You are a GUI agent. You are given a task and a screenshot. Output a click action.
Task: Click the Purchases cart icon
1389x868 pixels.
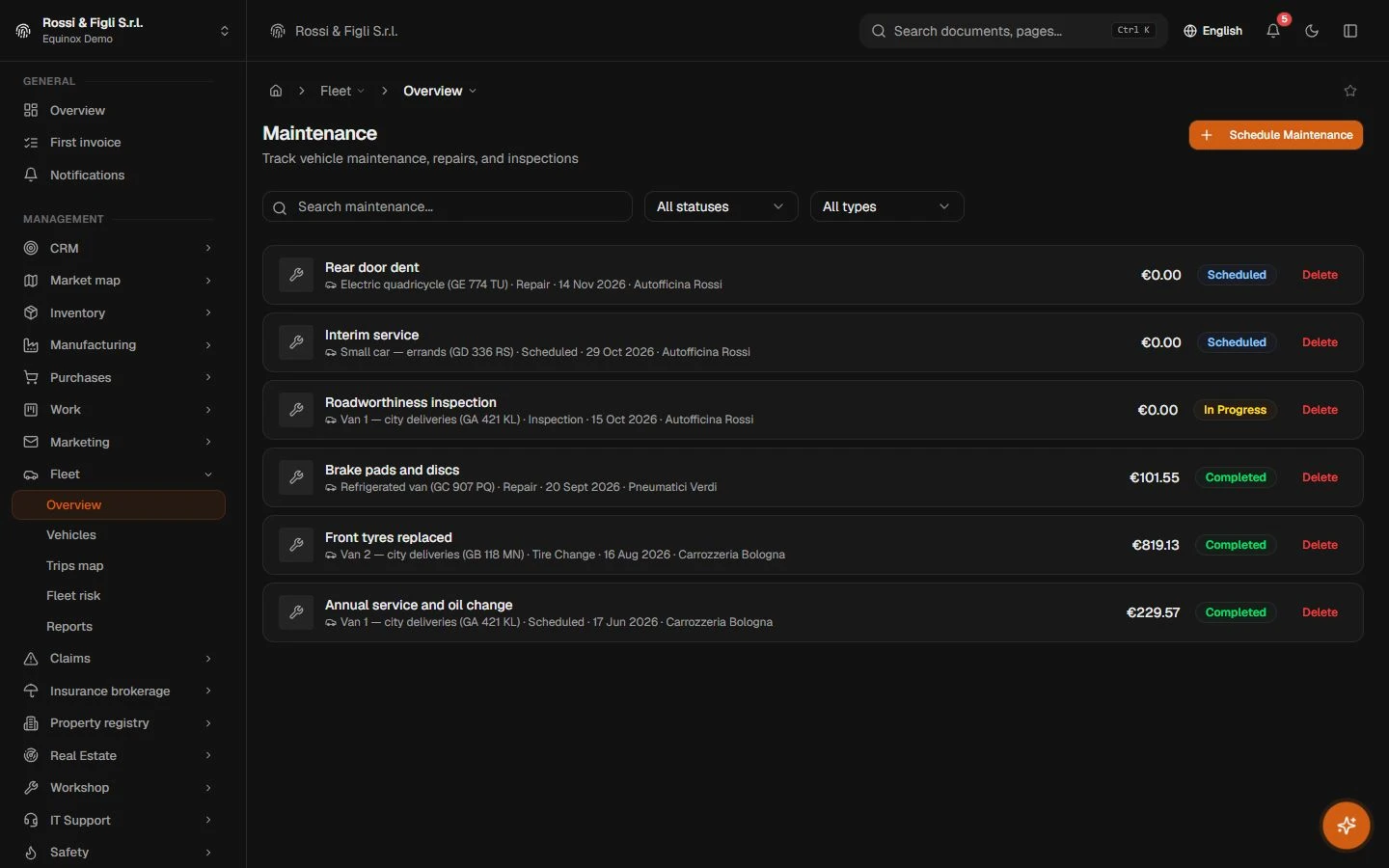[31, 377]
